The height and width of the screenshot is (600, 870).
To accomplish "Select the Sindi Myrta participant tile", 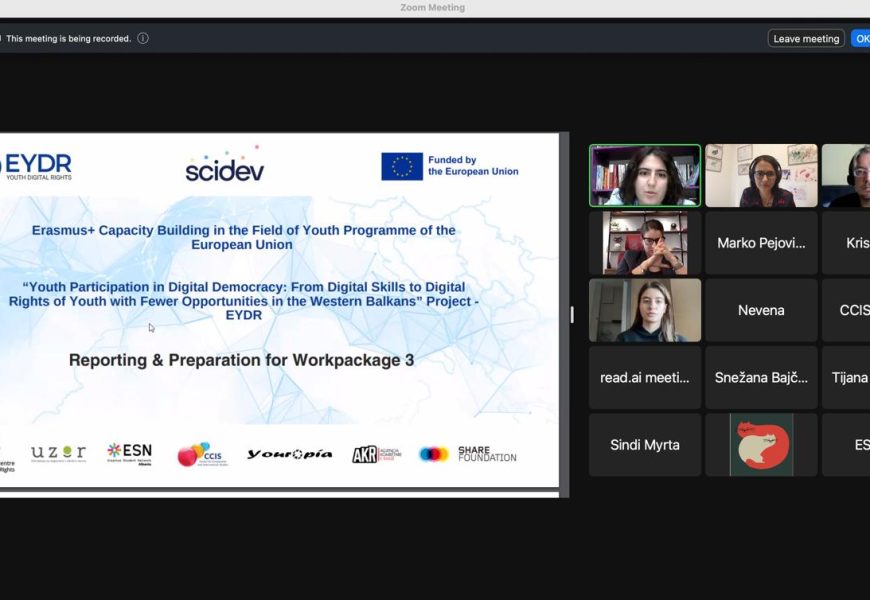I will point(645,444).
